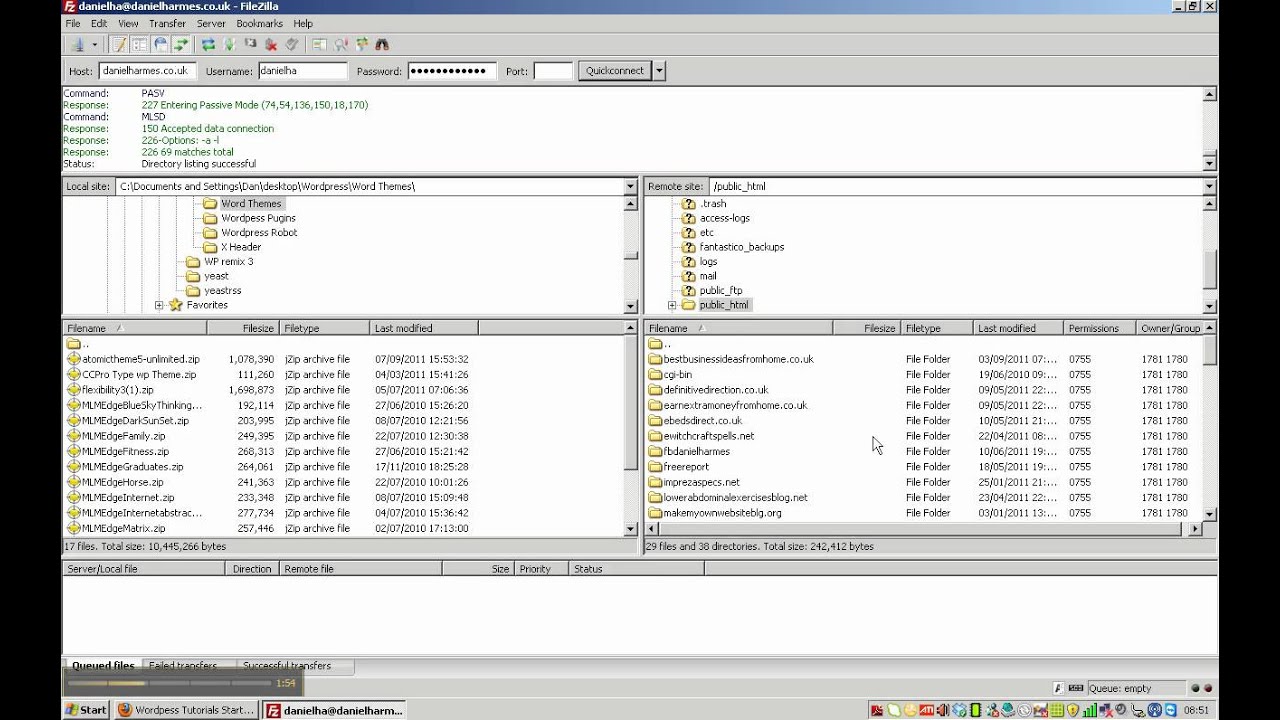1280x720 pixels.
Task: Switch to the Failed transfers tab
Action: (x=183, y=665)
